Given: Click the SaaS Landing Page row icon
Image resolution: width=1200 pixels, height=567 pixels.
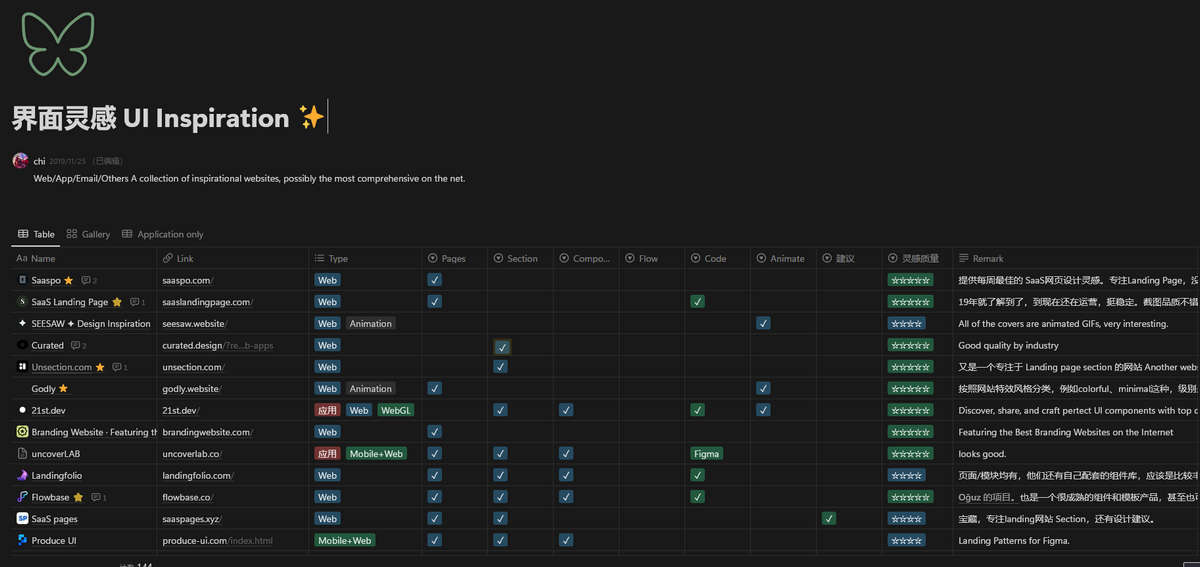Looking at the screenshot, I should click(x=22, y=302).
